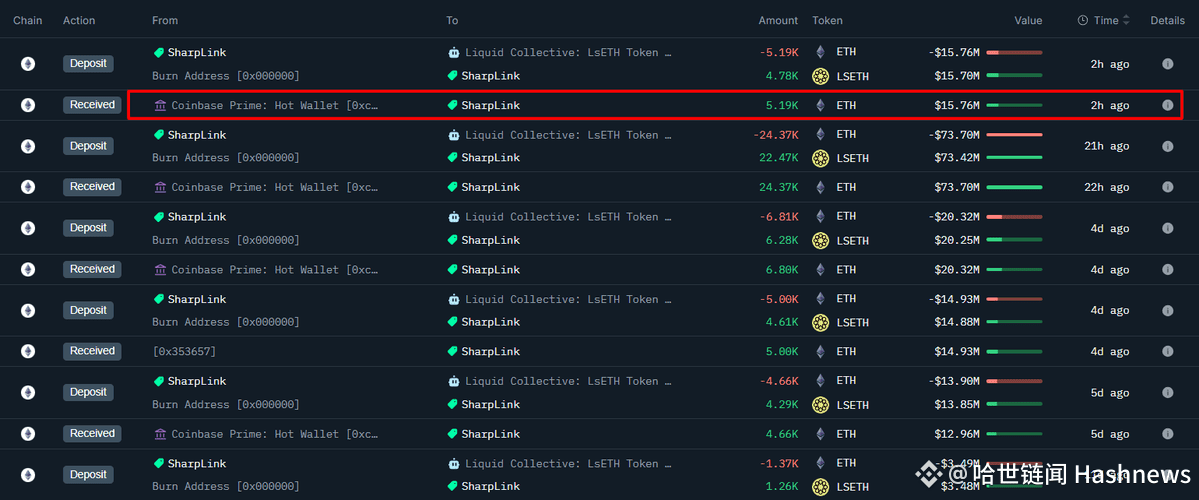Toggle Time column sort arrows
This screenshot has width=1199, height=500.
coord(1126,21)
